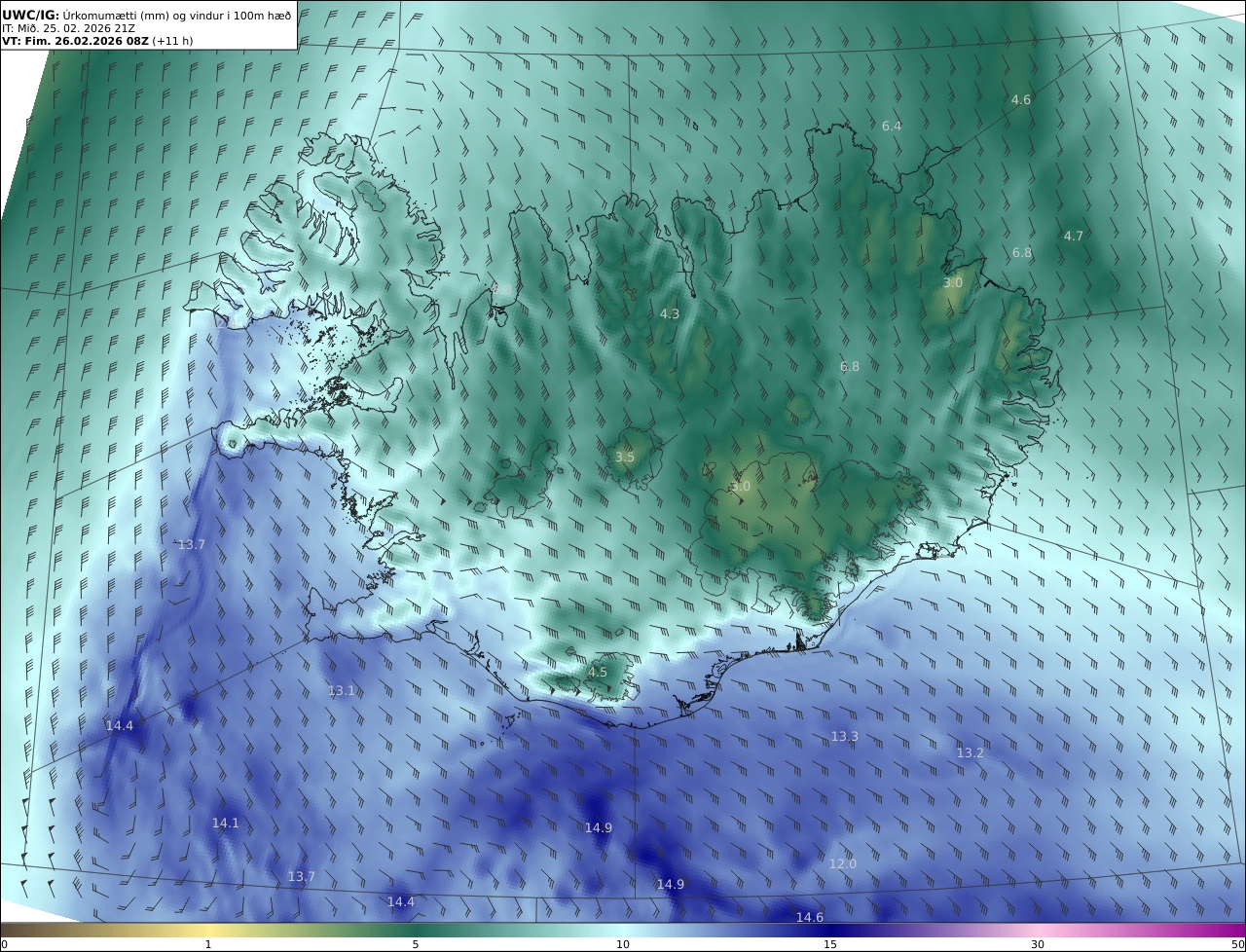Click the '5' tick on the color scale
Screen dimensions: 1246x952
coord(416,944)
